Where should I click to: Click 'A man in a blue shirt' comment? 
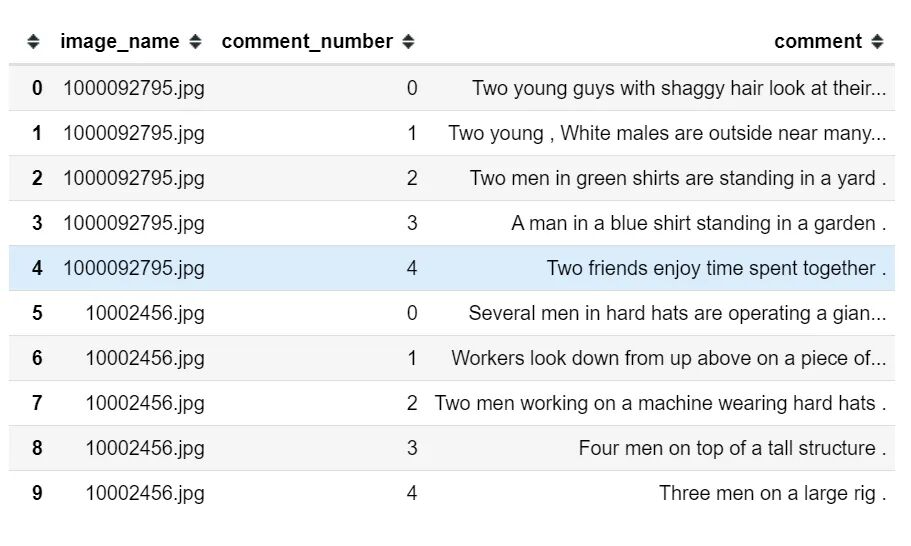pos(698,223)
